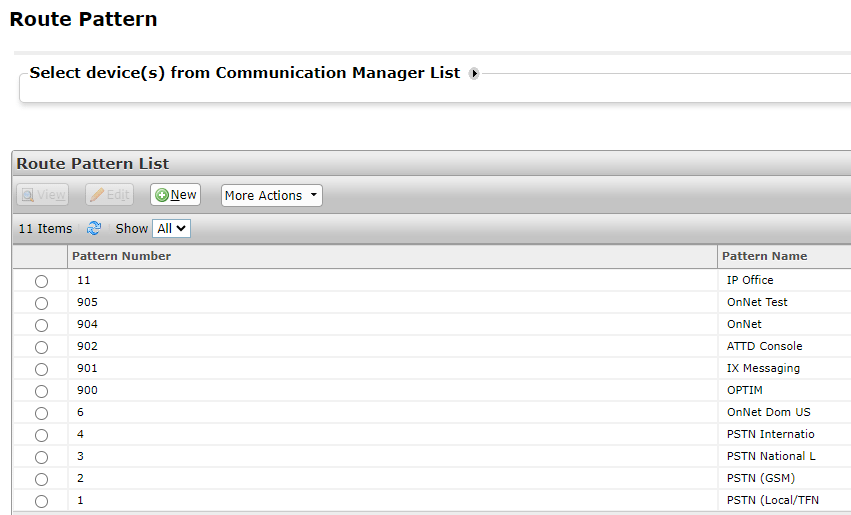
Task: Click pattern number 902 in the list
Action: 87,346
